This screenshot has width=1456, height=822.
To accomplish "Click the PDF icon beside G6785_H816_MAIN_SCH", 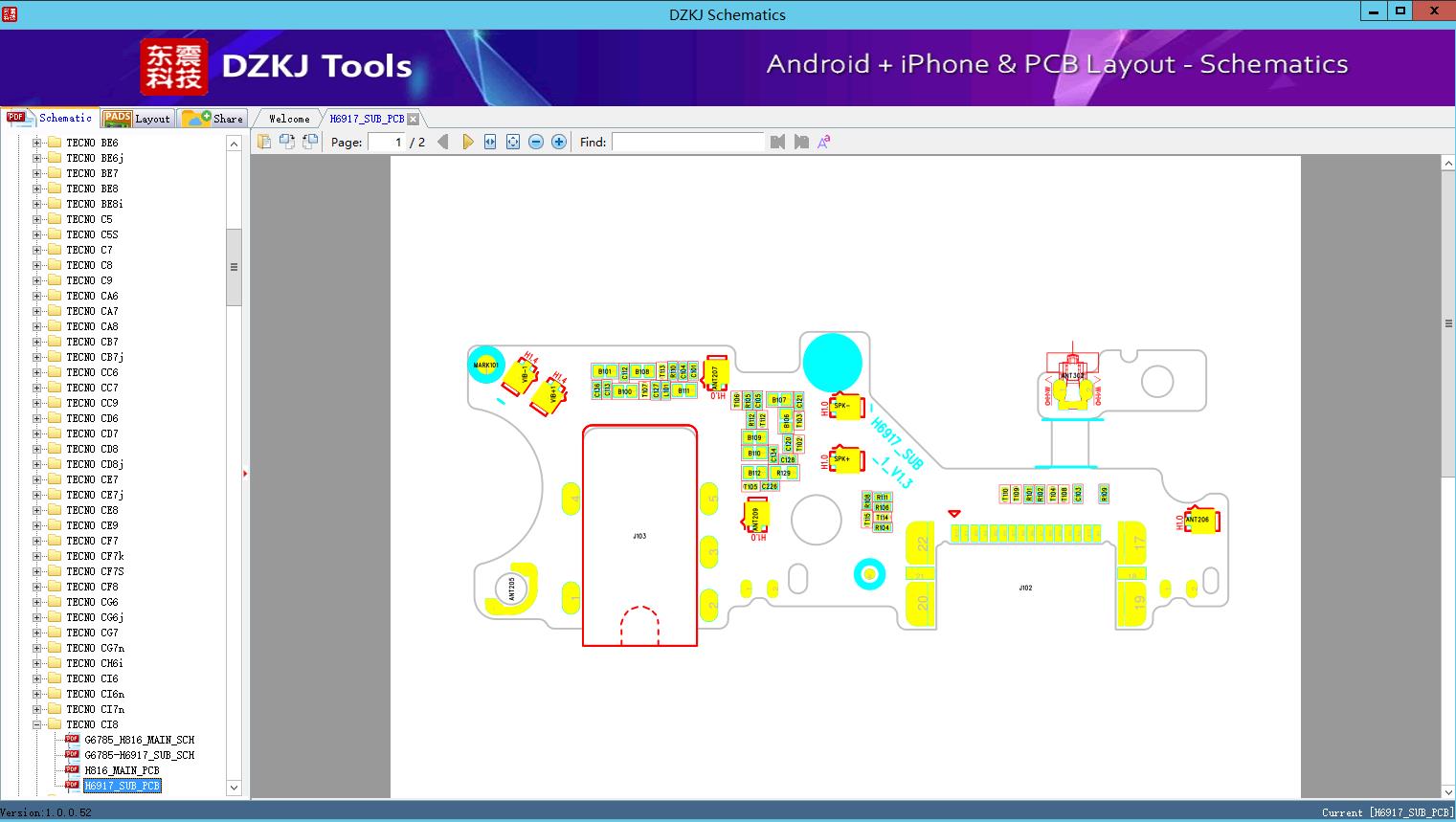I will (72, 739).
